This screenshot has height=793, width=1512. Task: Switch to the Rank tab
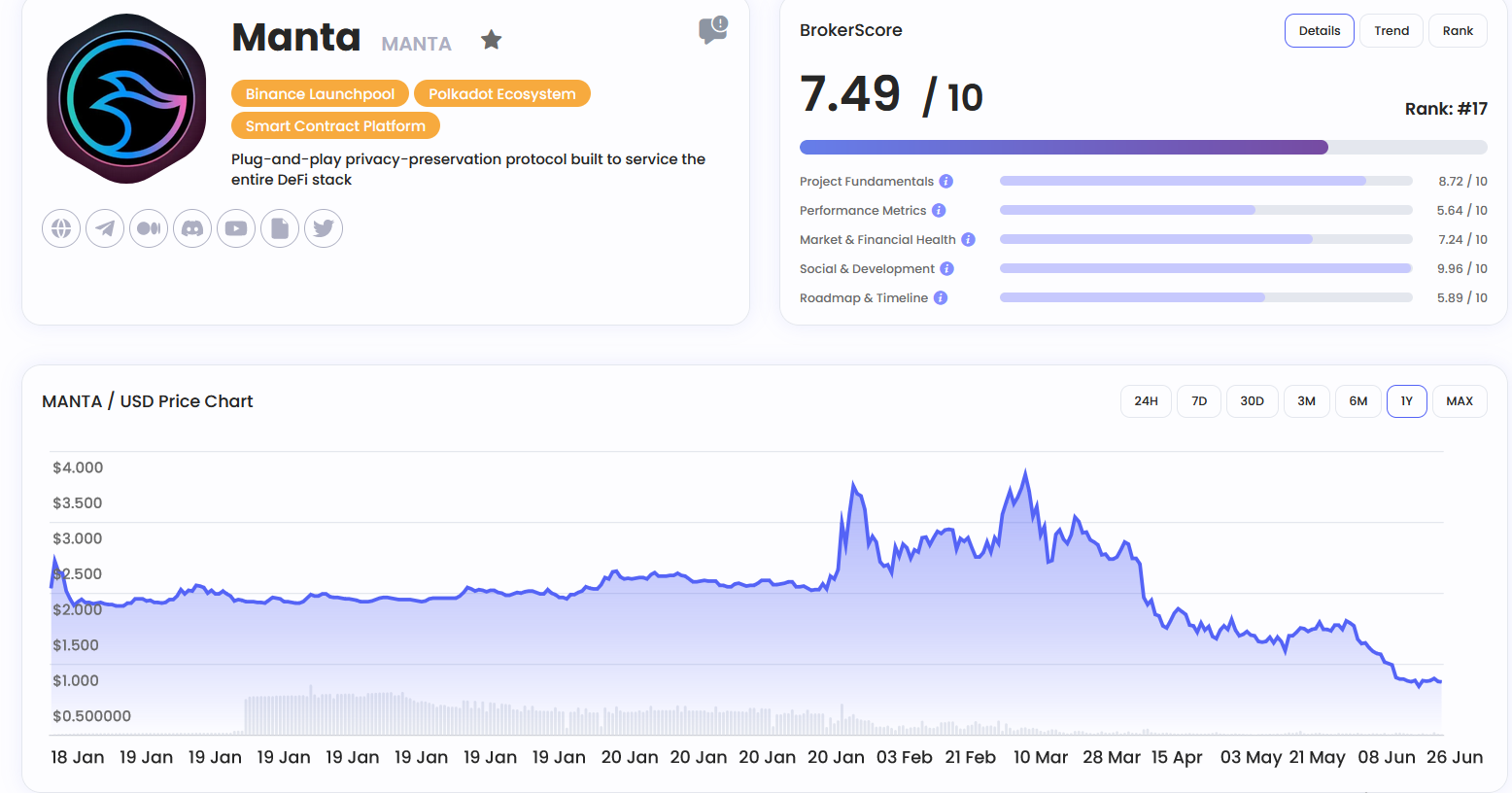tap(1458, 31)
